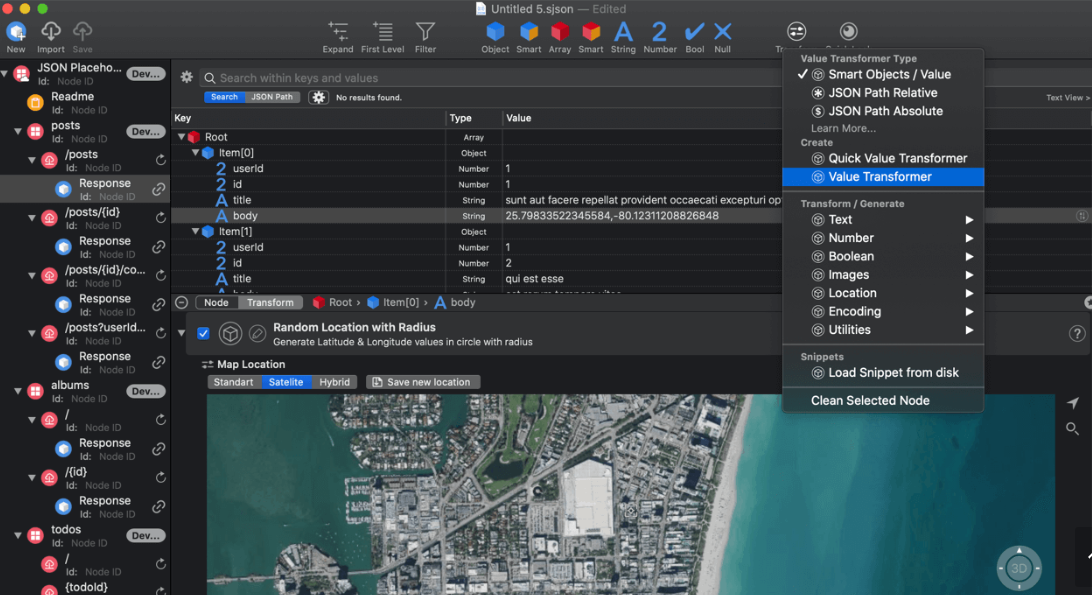Screen dimensions: 1092x595
Task: Click the Import toolbar icon
Action: pyautogui.click(x=50, y=32)
